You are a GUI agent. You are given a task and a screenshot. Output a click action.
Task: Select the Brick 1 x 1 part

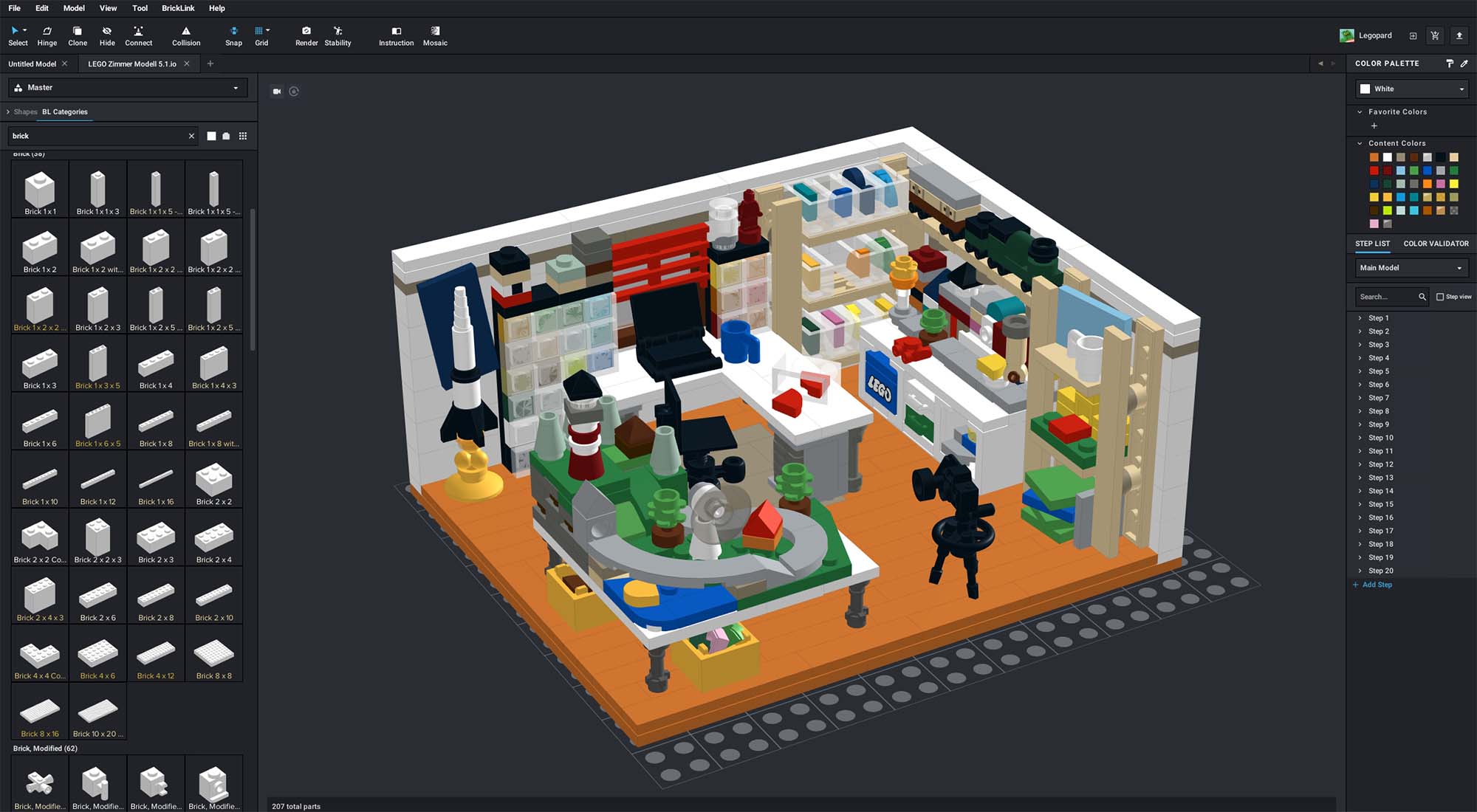coord(40,189)
